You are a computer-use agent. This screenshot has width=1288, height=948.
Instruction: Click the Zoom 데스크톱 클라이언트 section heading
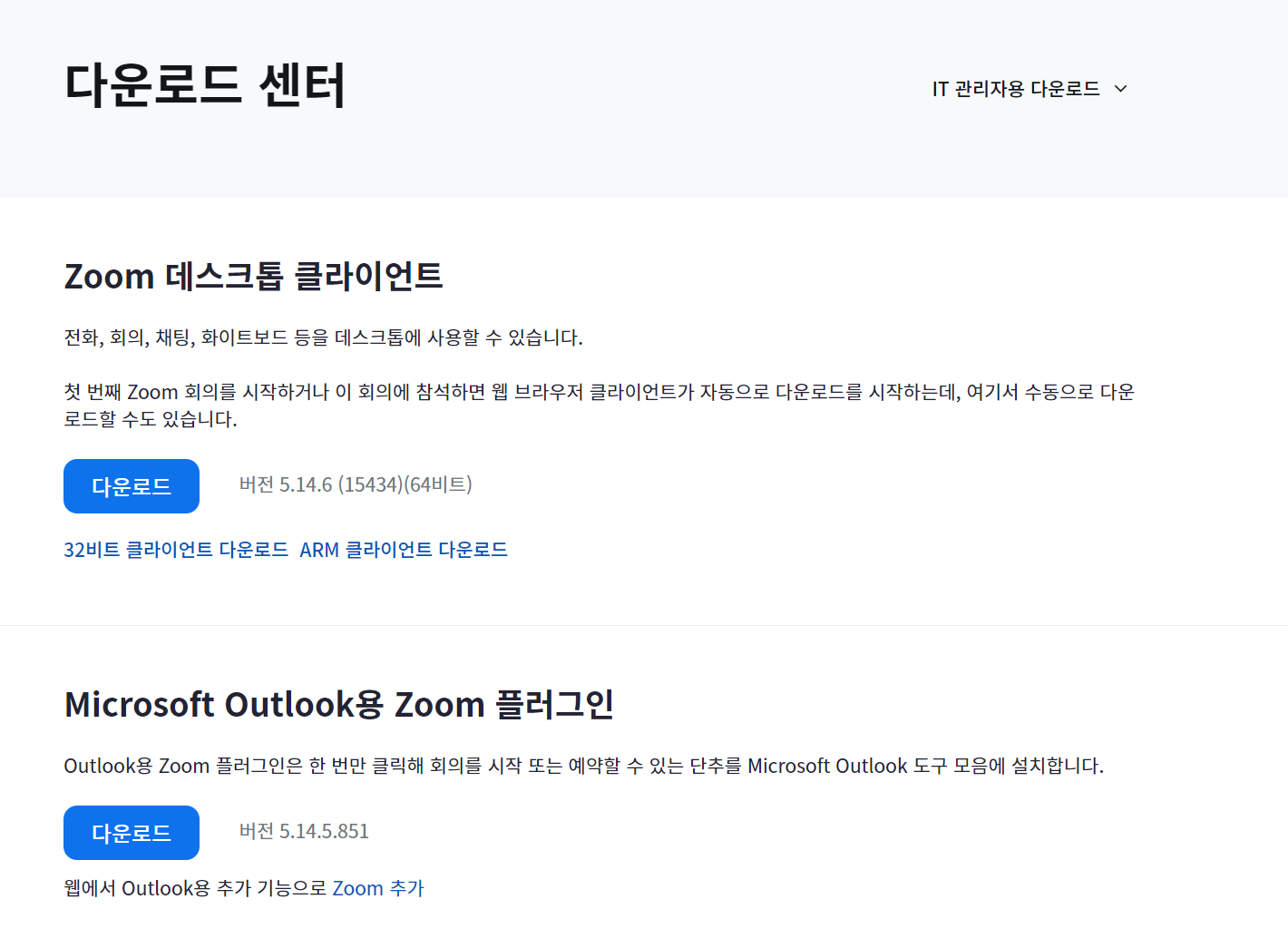[253, 276]
